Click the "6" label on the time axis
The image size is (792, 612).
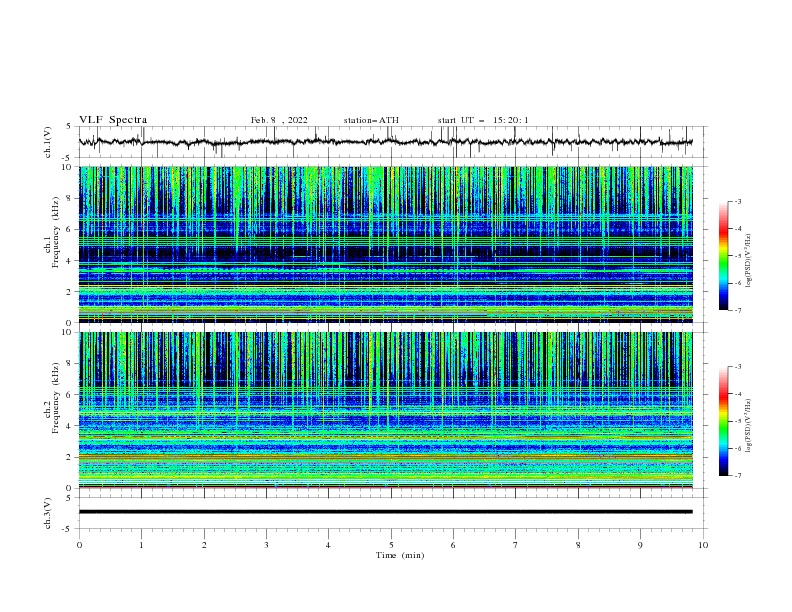(453, 545)
